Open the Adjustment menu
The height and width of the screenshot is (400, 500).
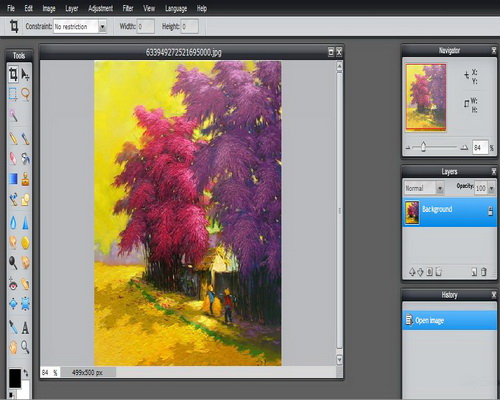coord(100,8)
